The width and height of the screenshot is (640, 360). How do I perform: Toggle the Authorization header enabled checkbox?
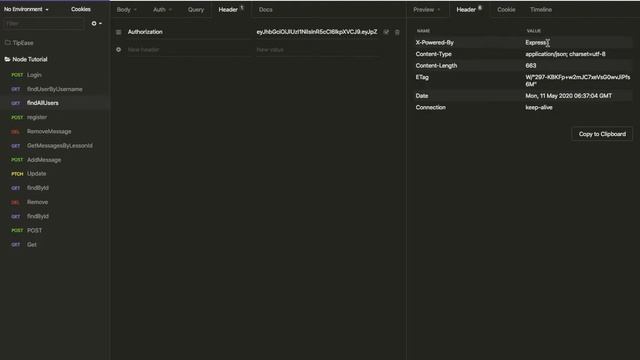coord(386,32)
